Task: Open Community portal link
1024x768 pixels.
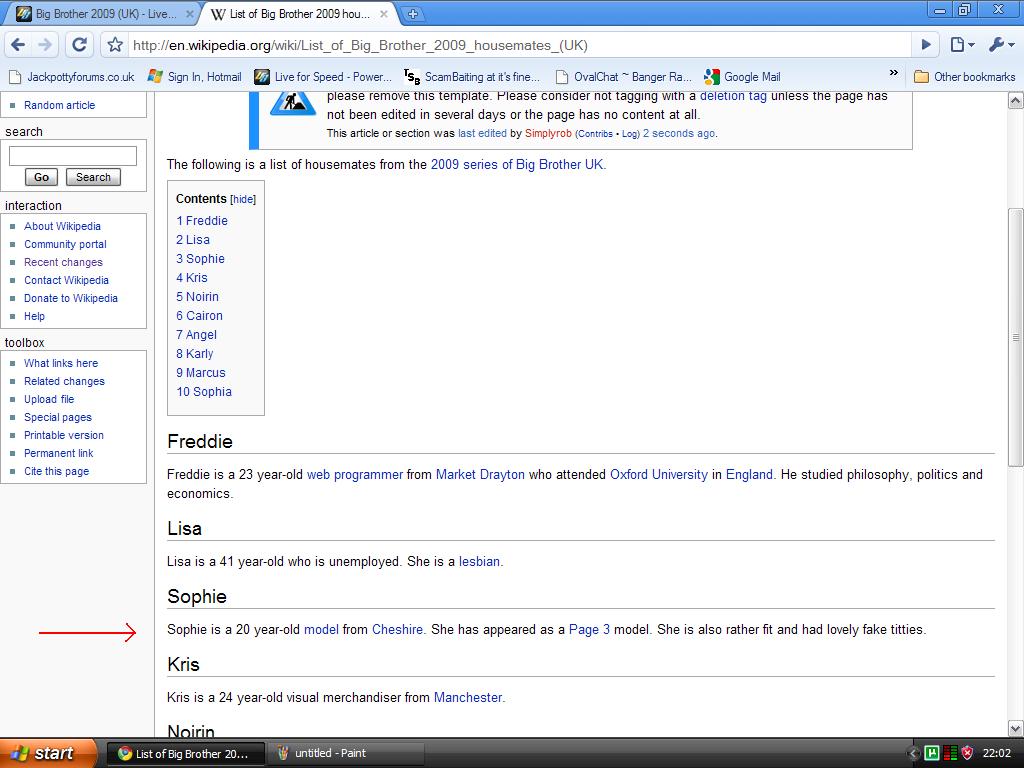Action: [65, 244]
